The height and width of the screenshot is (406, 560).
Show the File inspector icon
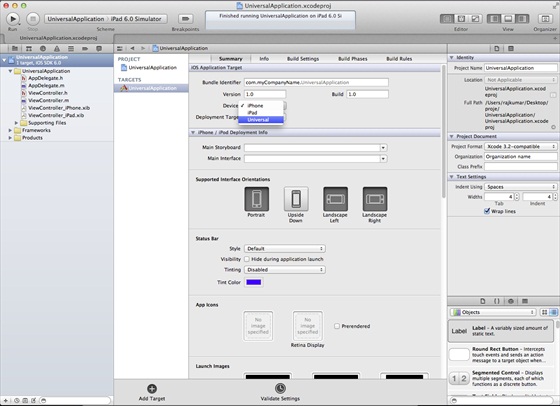497,49
